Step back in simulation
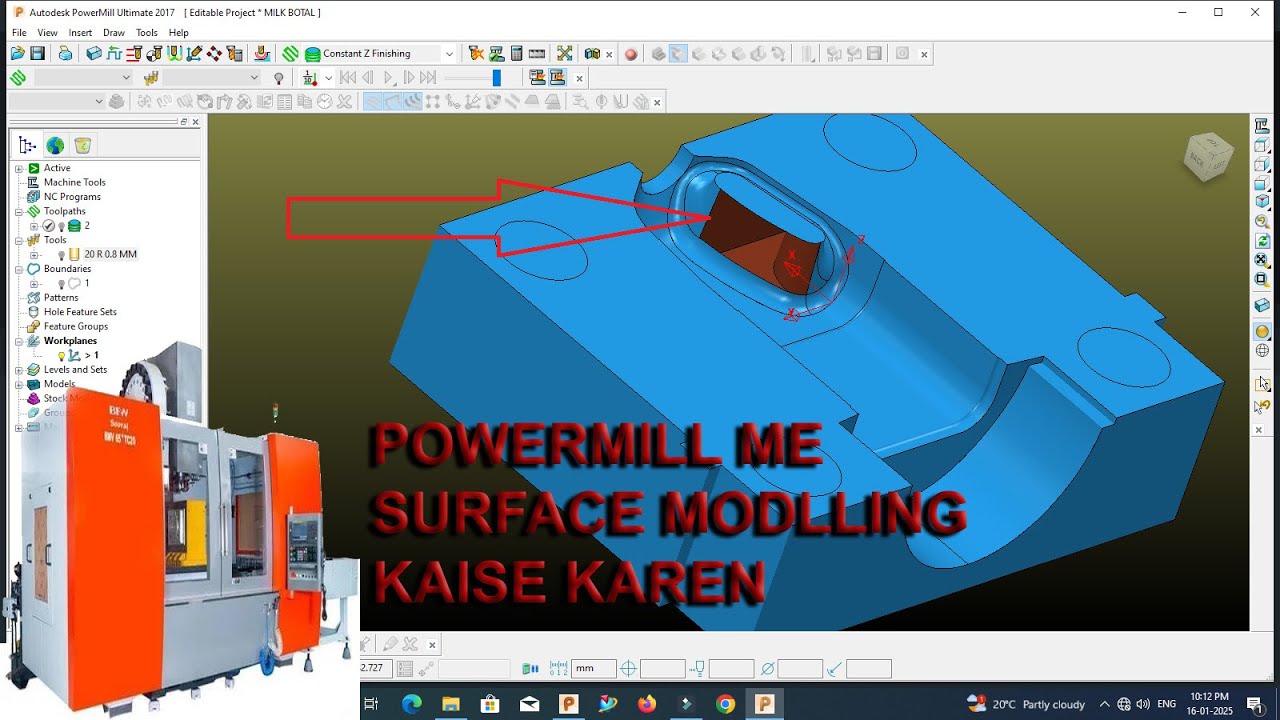This screenshot has height=720, width=1280. pyautogui.click(x=368, y=78)
